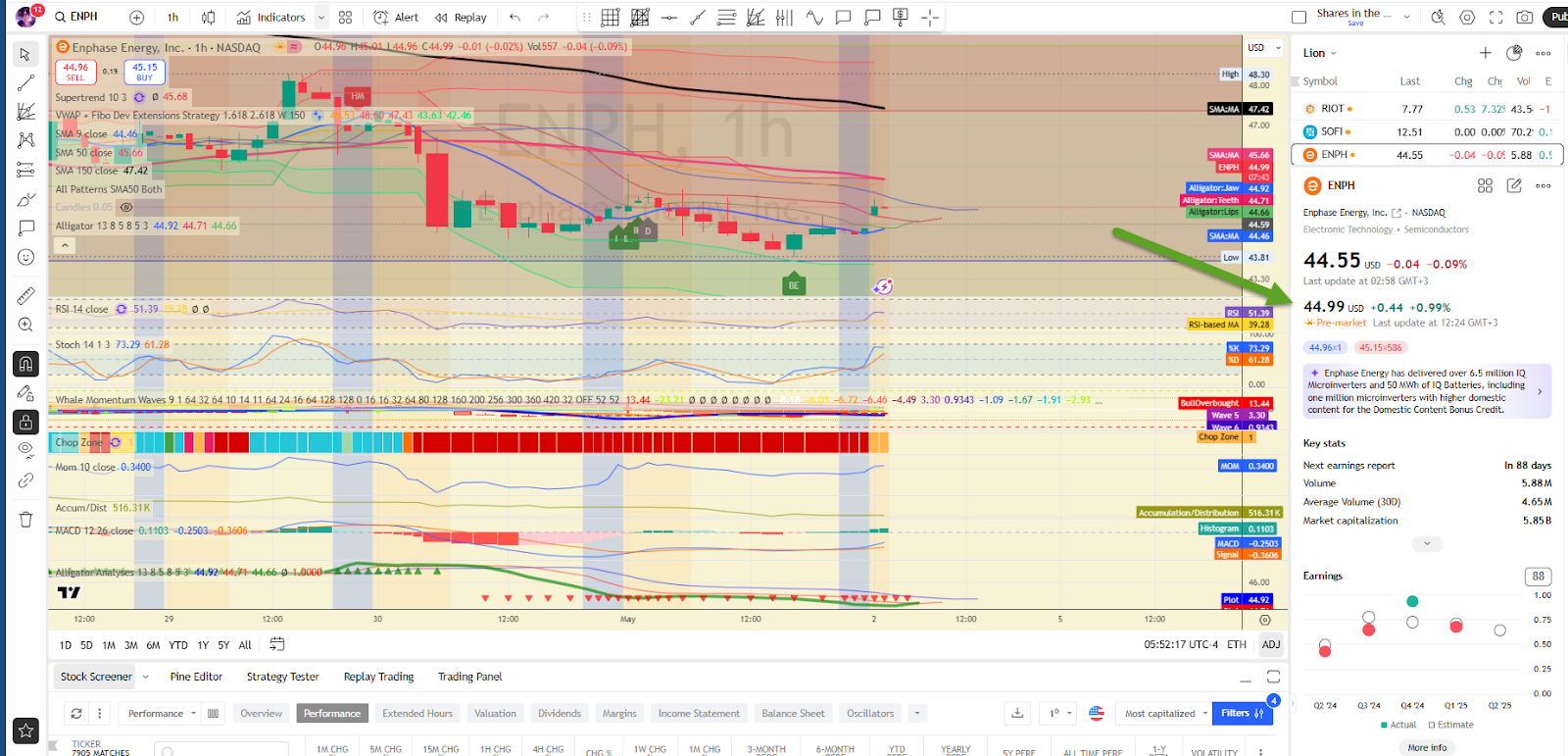The width and height of the screenshot is (1568, 756).
Task: Select the arrow cursor tool in left sidebar
Action: 26,54
